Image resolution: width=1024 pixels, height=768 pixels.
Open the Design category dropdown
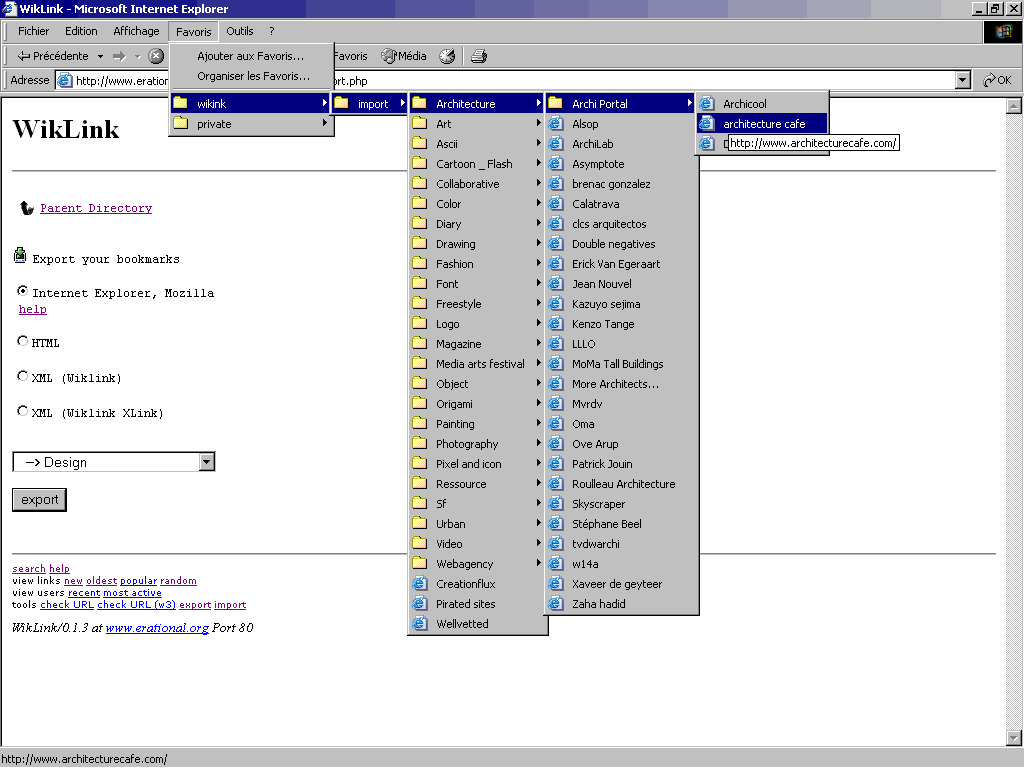pyautogui.click(x=114, y=462)
